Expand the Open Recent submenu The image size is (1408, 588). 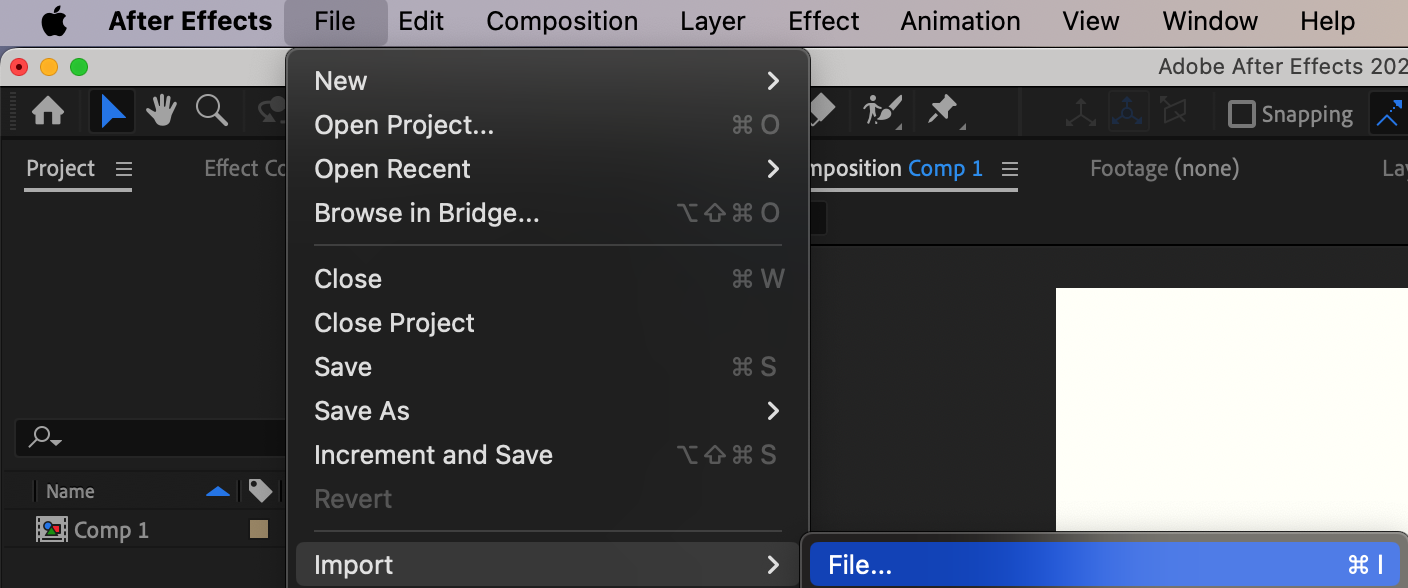click(x=547, y=169)
